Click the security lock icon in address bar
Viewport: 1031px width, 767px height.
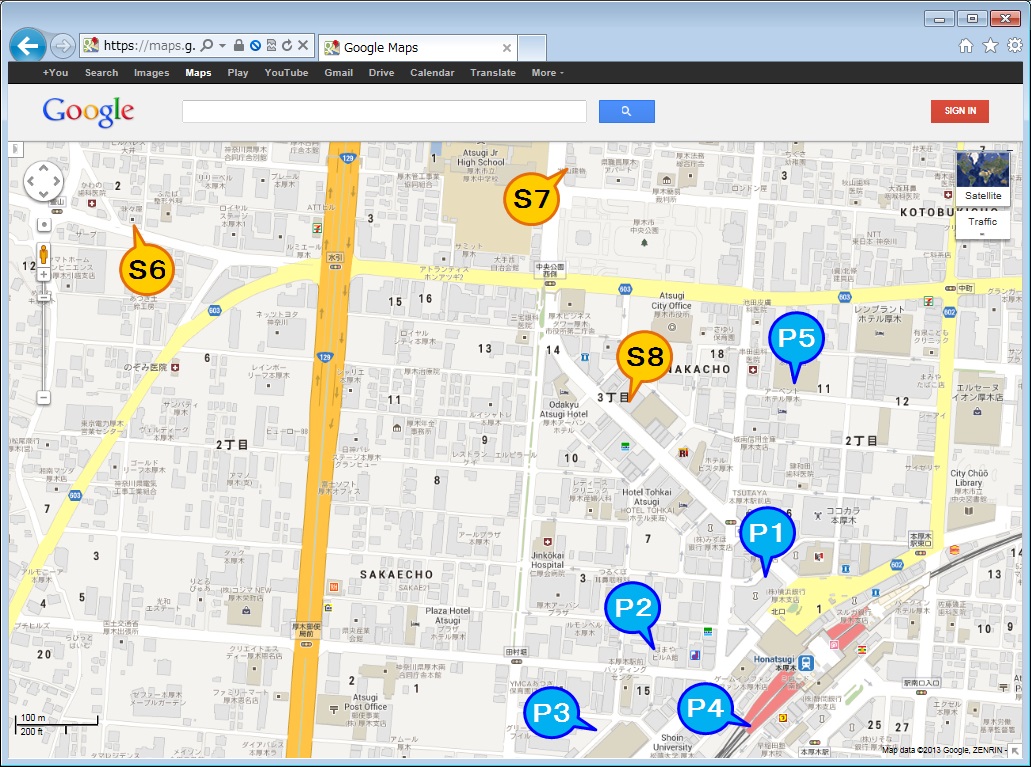pyautogui.click(x=239, y=45)
